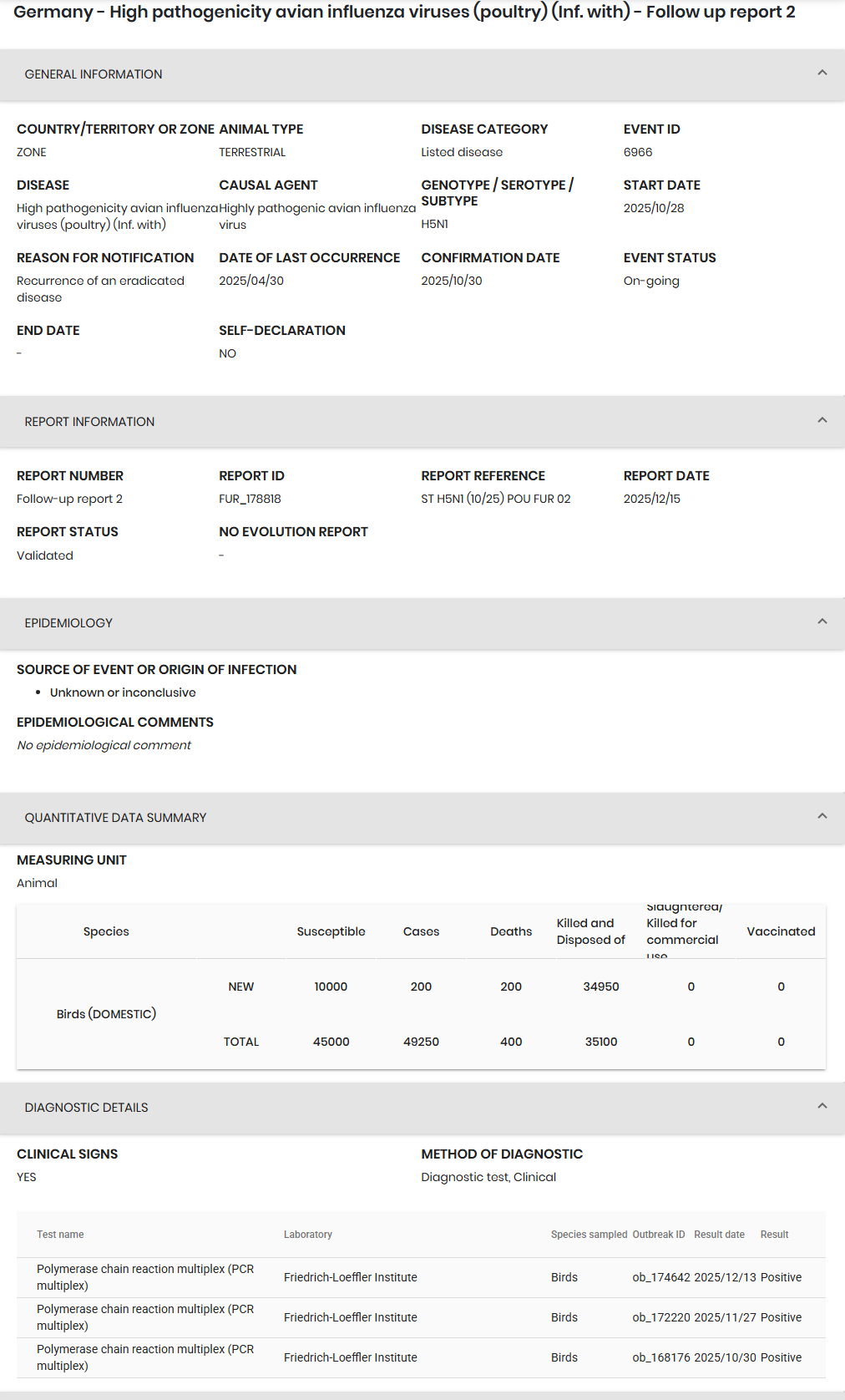The image size is (845, 1400).
Task: Select total cases value 49250
Action: 421,1042
